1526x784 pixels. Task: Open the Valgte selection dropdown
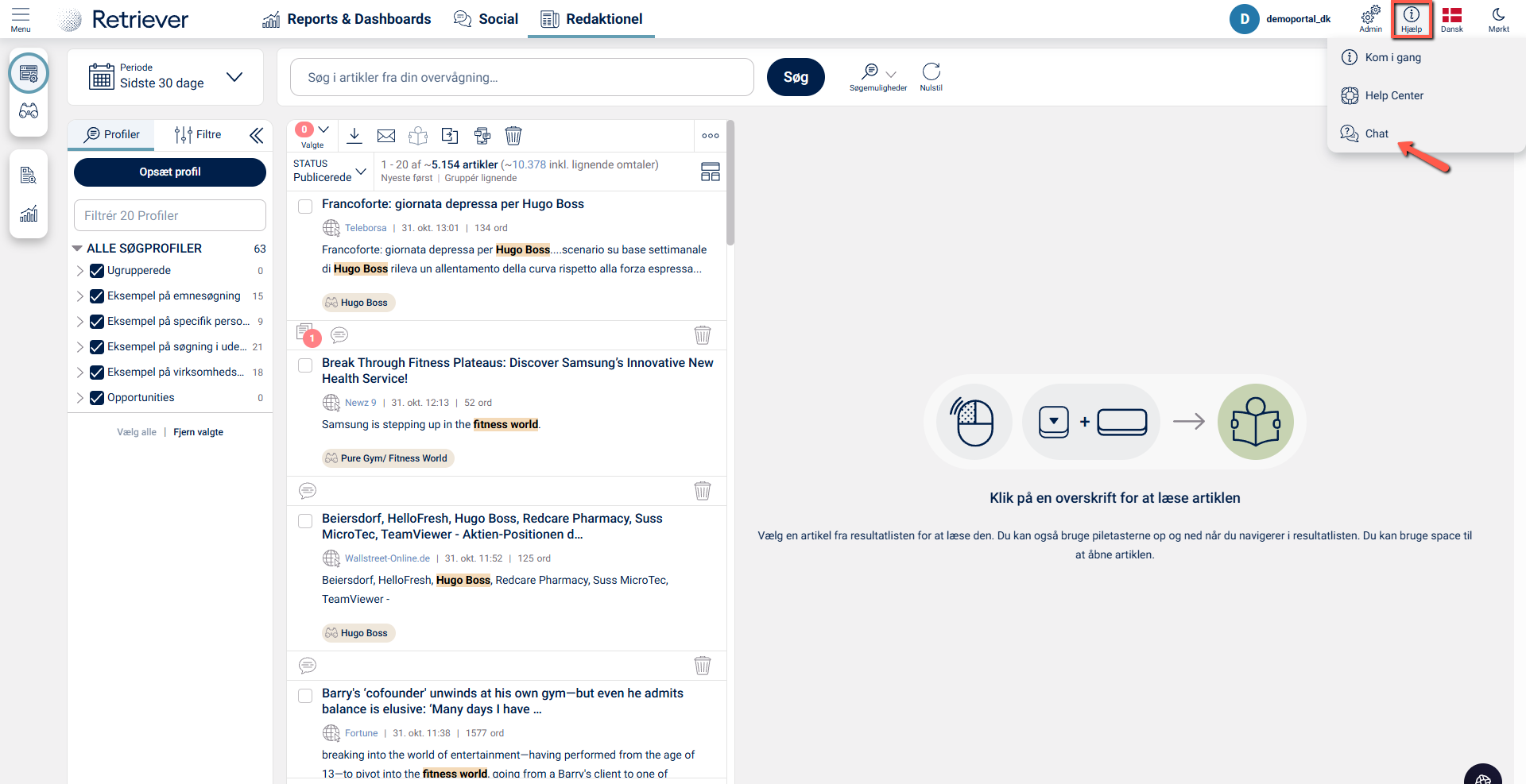pos(313,135)
